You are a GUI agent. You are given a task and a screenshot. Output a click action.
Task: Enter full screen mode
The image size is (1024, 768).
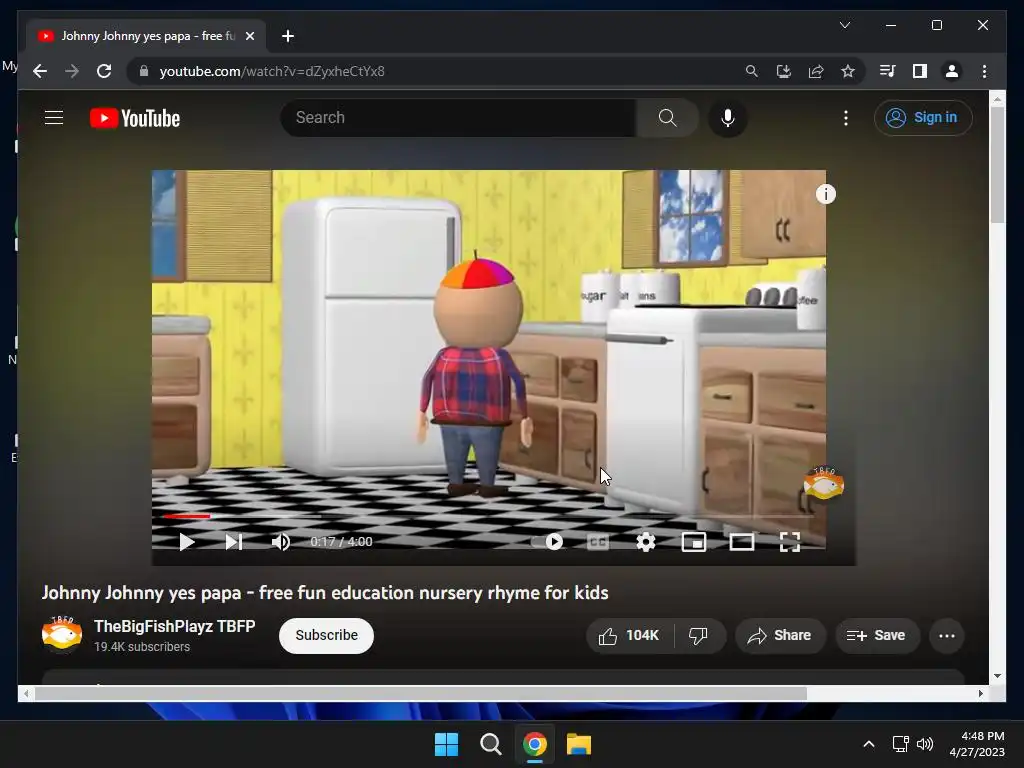tap(790, 542)
